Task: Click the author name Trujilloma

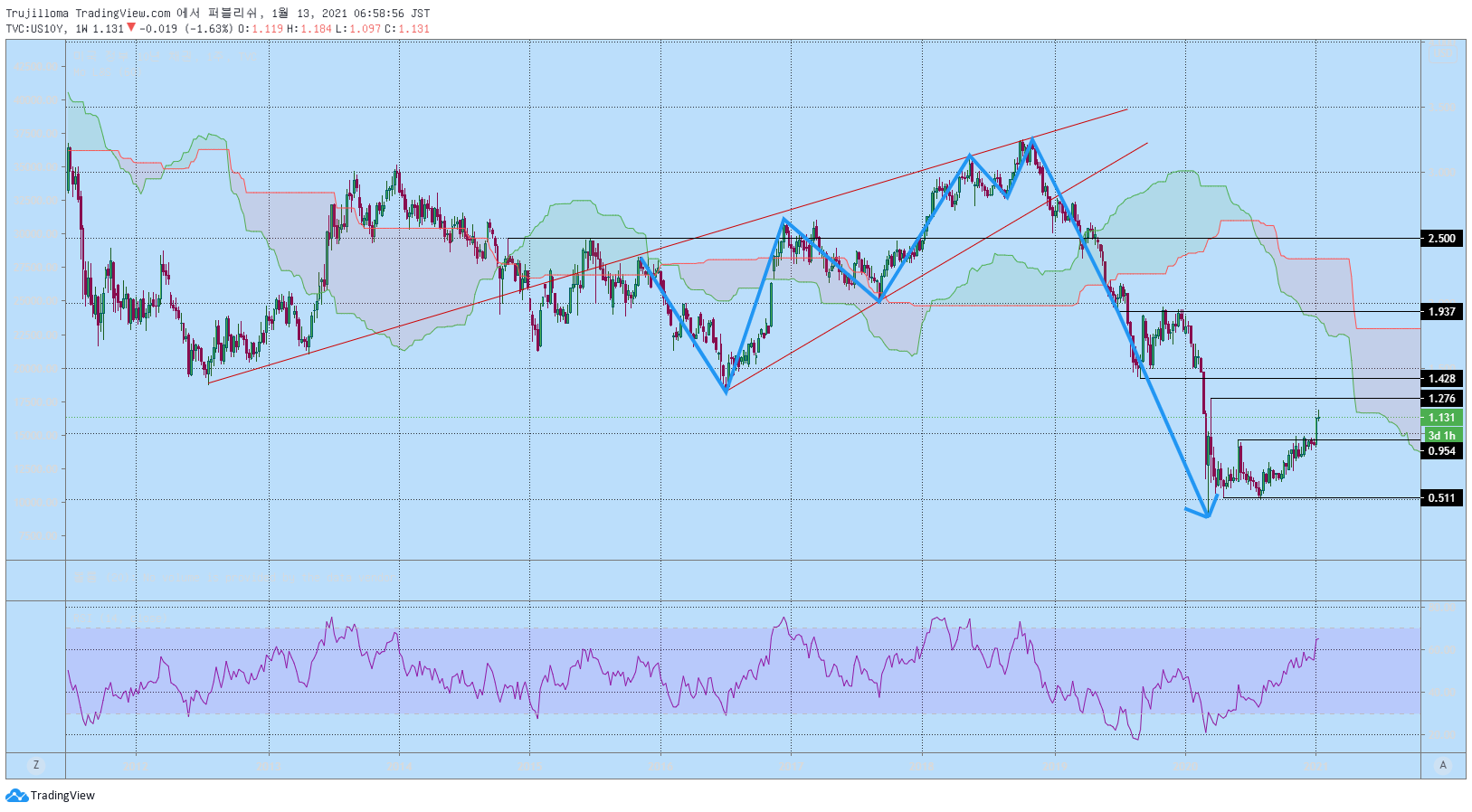Action: [x=37, y=14]
